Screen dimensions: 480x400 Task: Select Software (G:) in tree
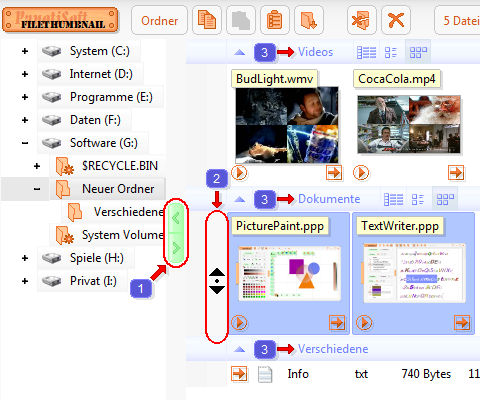[x=93, y=143]
